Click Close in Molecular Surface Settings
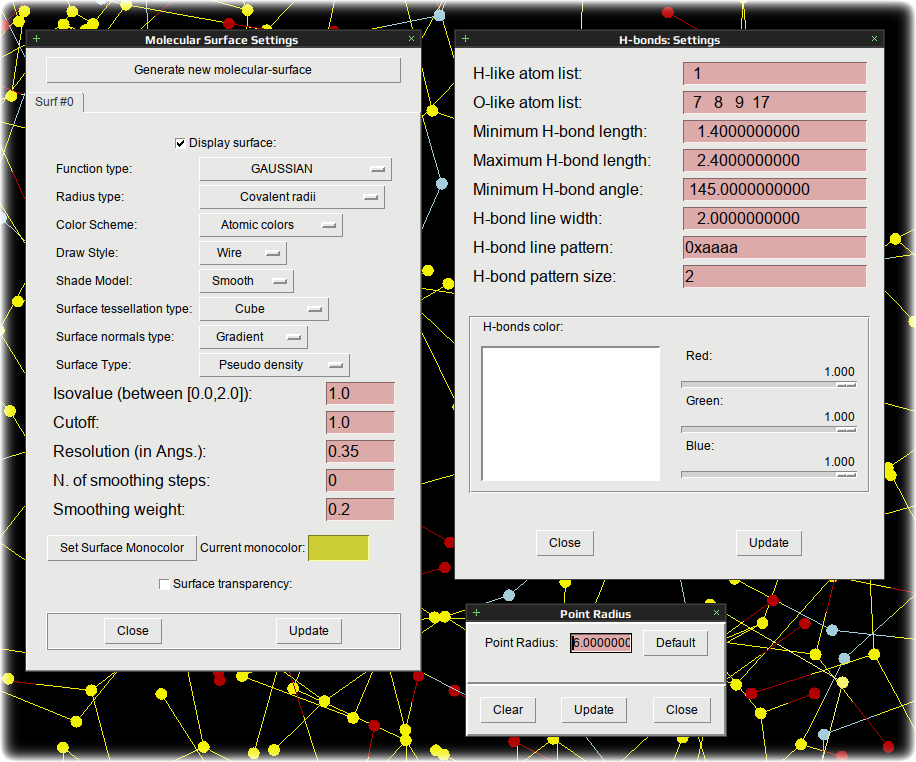Viewport: 916px width, 762px height. pos(133,631)
